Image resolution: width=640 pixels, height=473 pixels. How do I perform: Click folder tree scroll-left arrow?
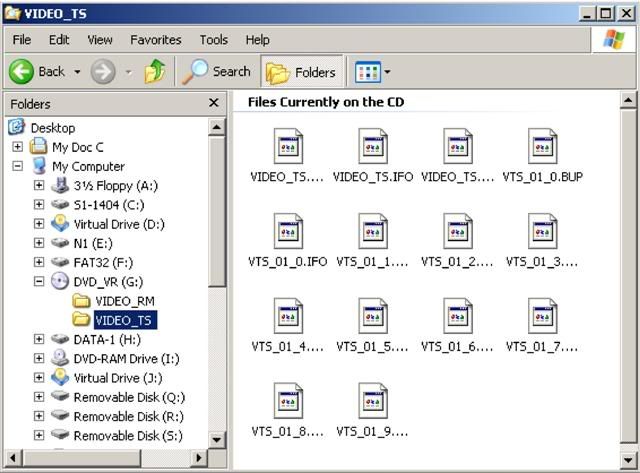[13, 457]
